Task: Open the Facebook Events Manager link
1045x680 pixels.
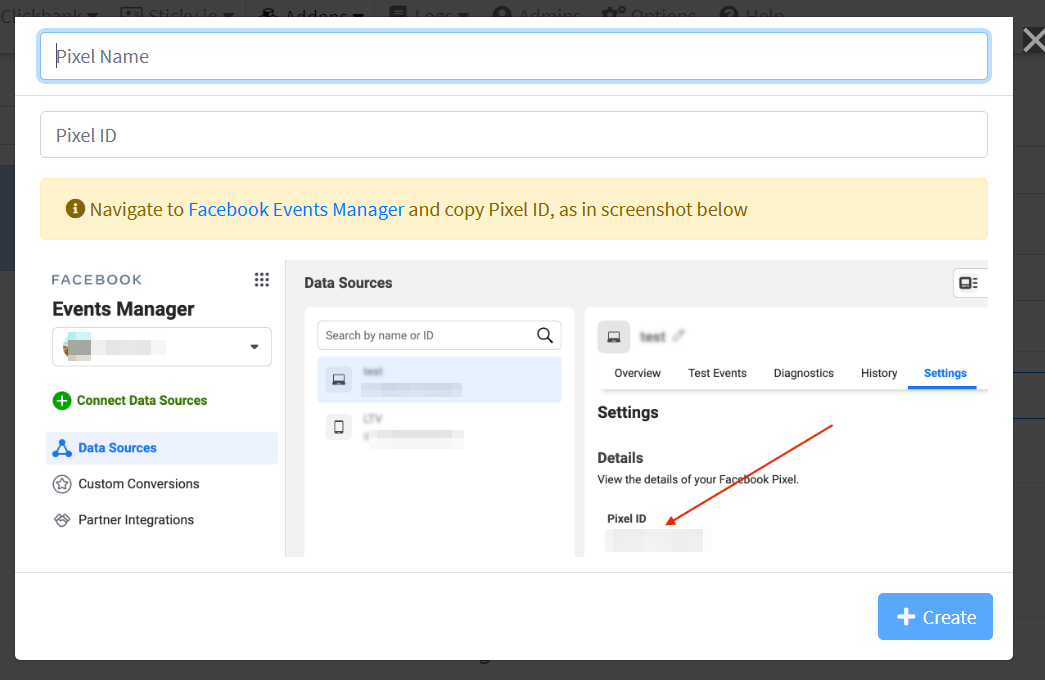Action: [296, 210]
